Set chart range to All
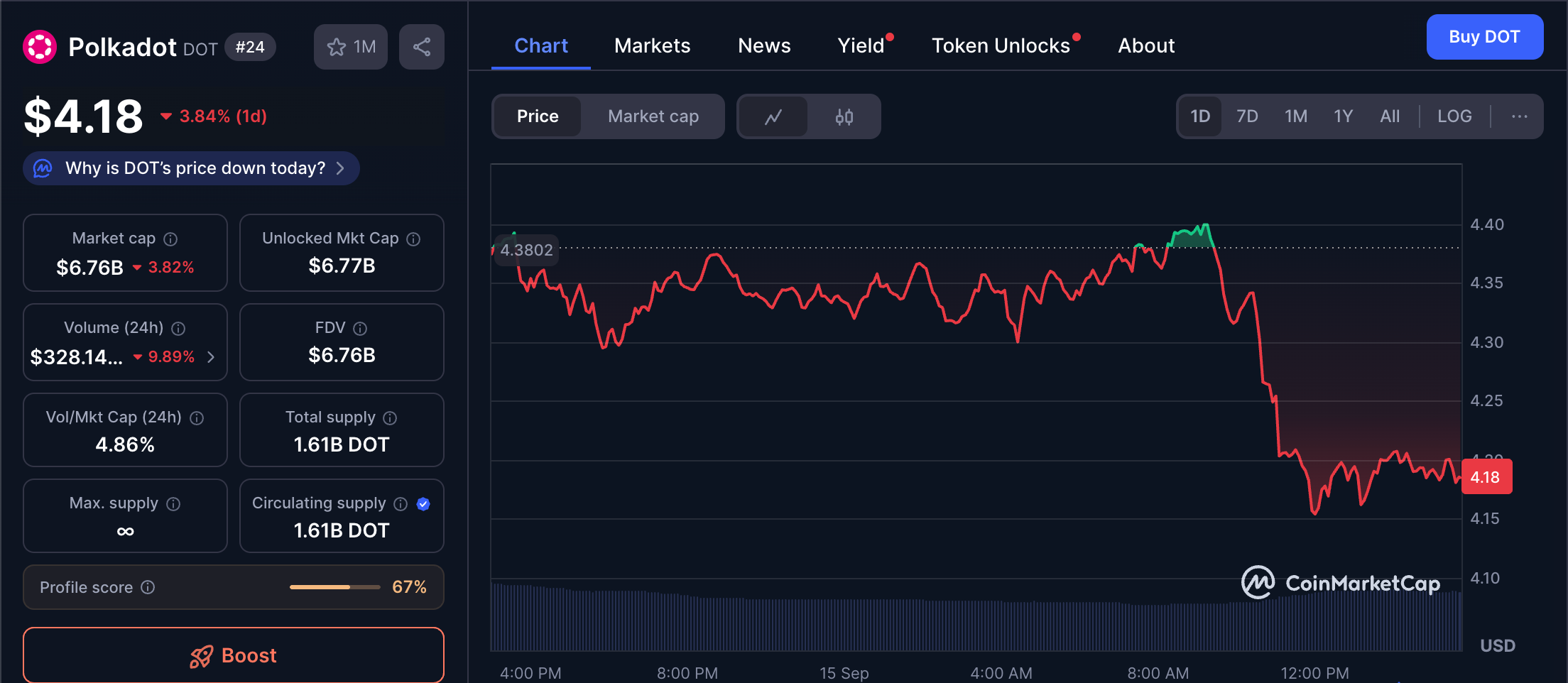 tap(1390, 116)
